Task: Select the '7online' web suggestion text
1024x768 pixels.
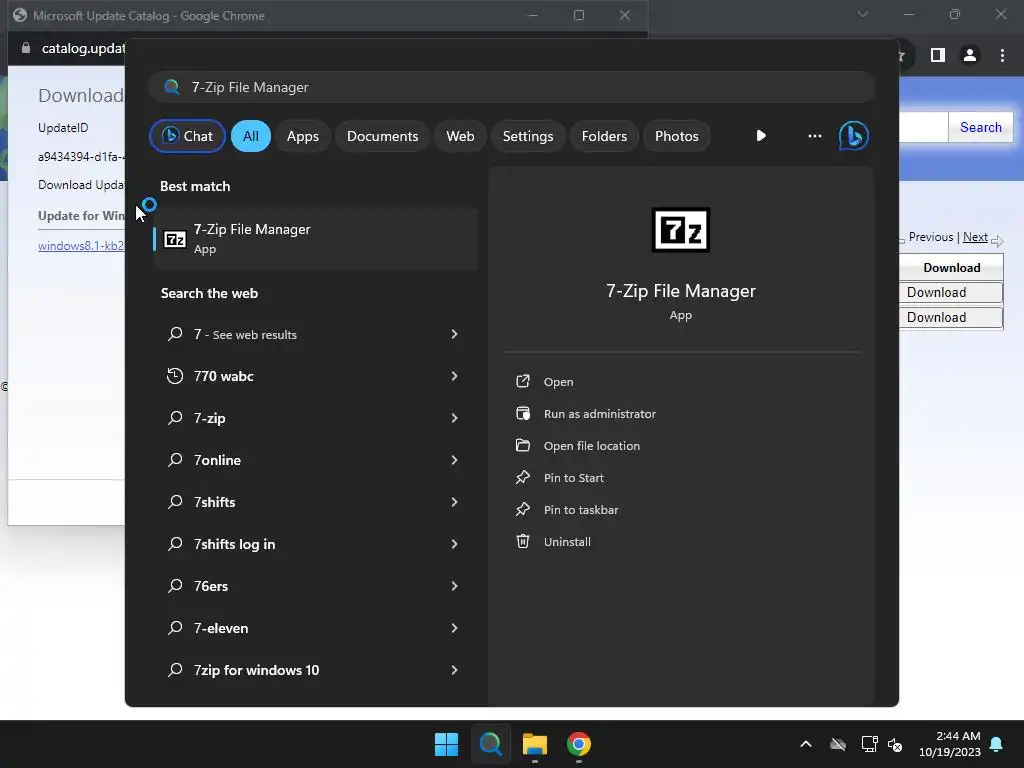Action: click(x=217, y=460)
